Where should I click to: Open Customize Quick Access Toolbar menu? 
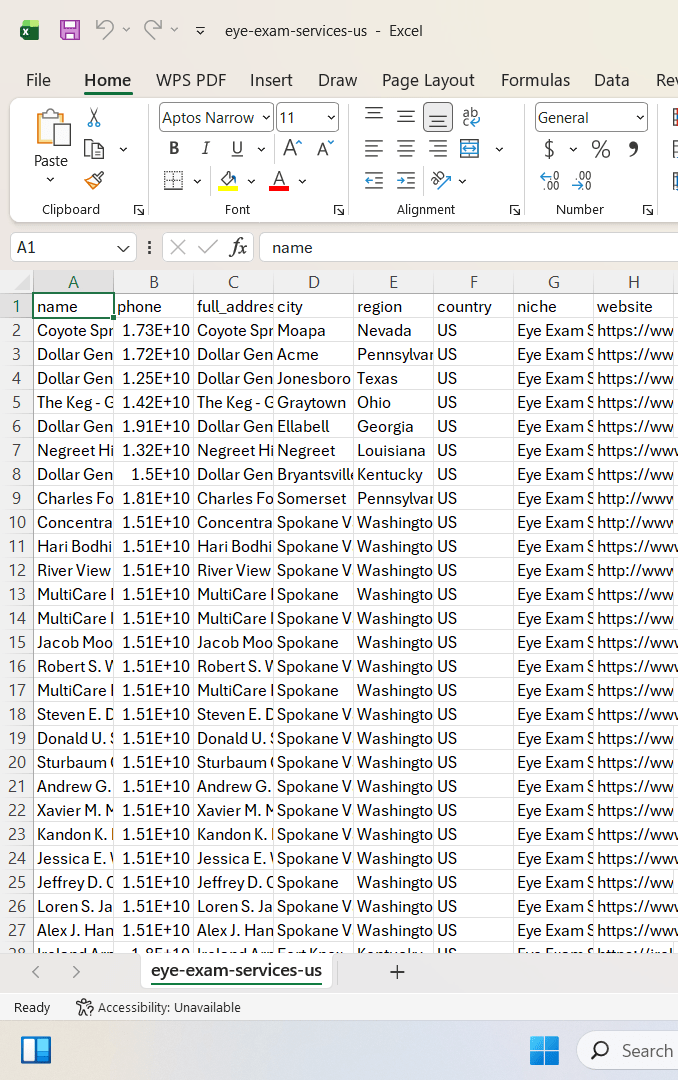[x=201, y=30]
